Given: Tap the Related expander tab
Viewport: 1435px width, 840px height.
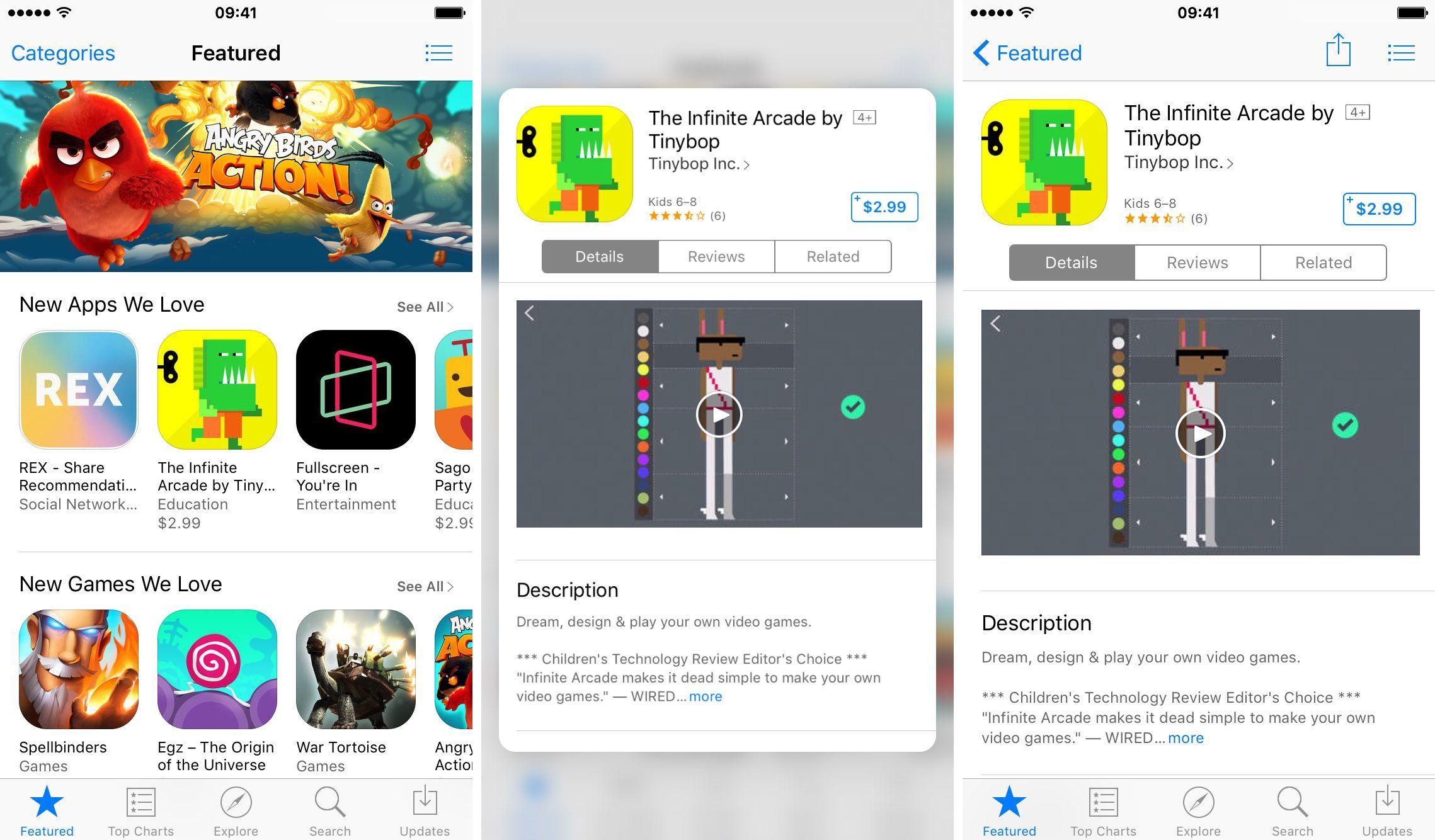Looking at the screenshot, I should click(1322, 262).
